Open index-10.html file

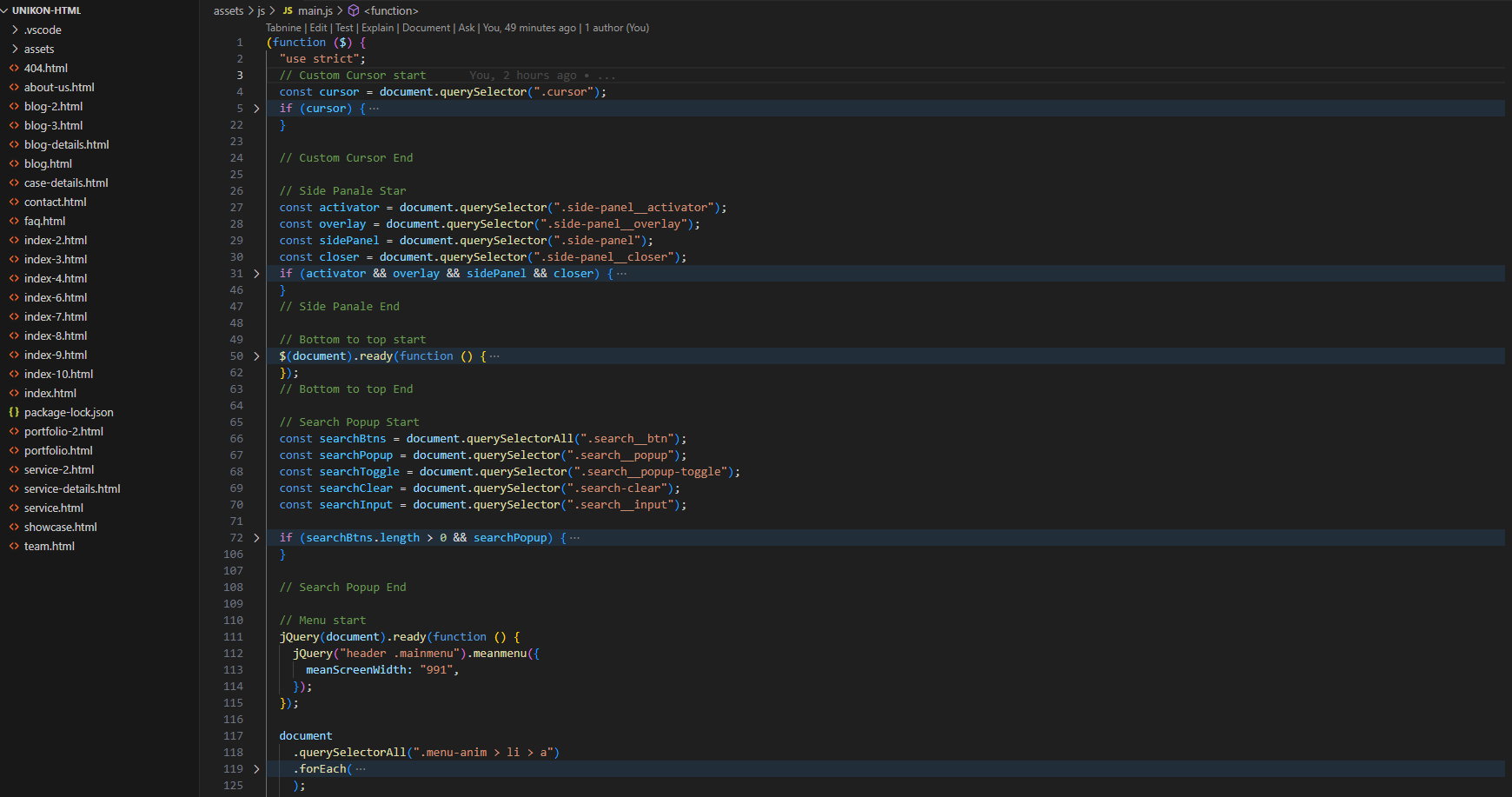tap(58, 374)
